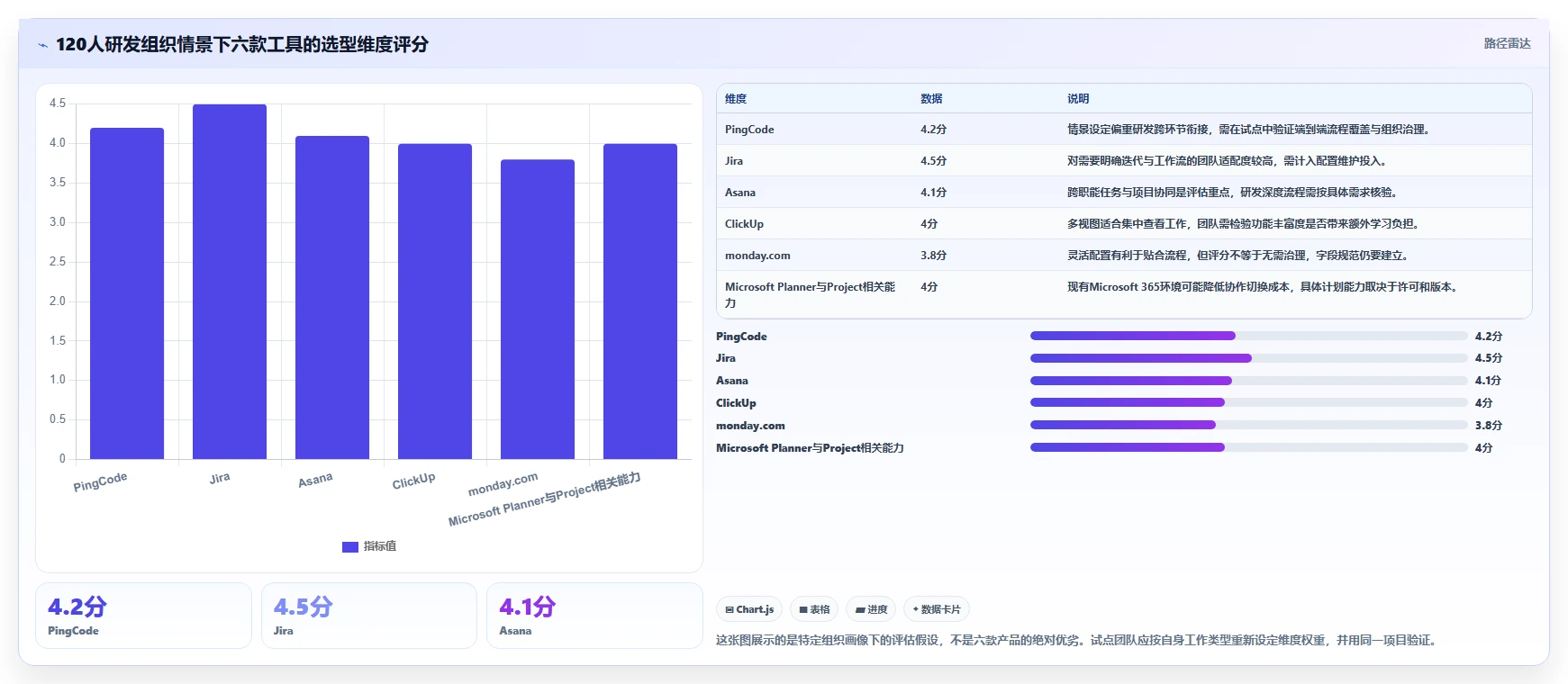Click the 4.5分 value in the table
Viewport: 1568px width, 684px height.
[x=933, y=161]
